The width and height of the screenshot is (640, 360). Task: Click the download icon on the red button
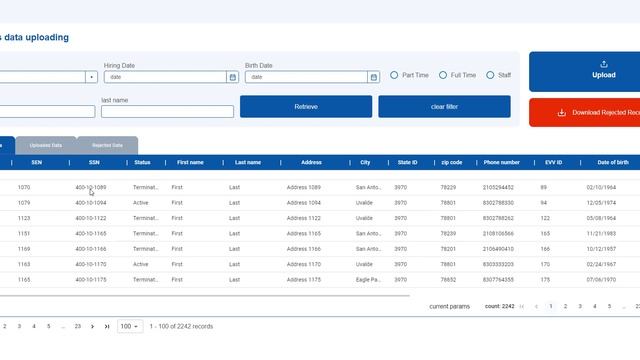click(562, 113)
